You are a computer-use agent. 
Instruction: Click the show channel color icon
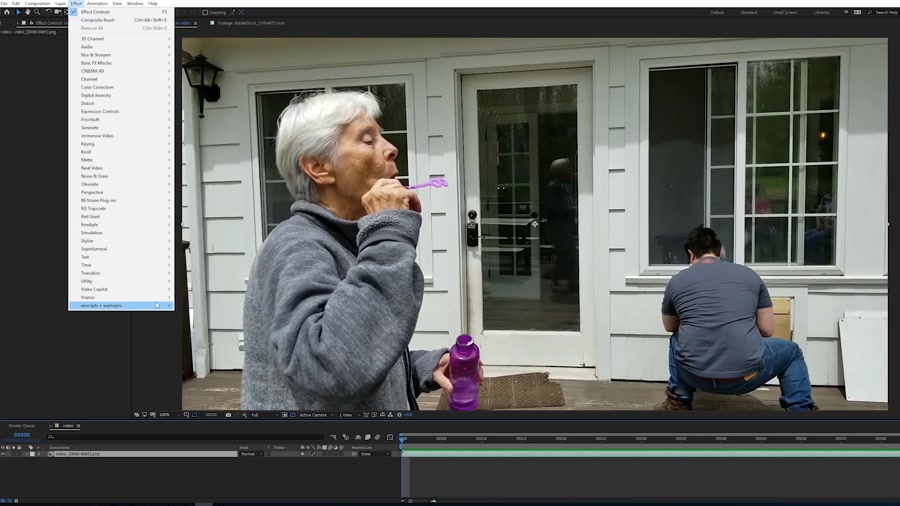tap(245, 415)
